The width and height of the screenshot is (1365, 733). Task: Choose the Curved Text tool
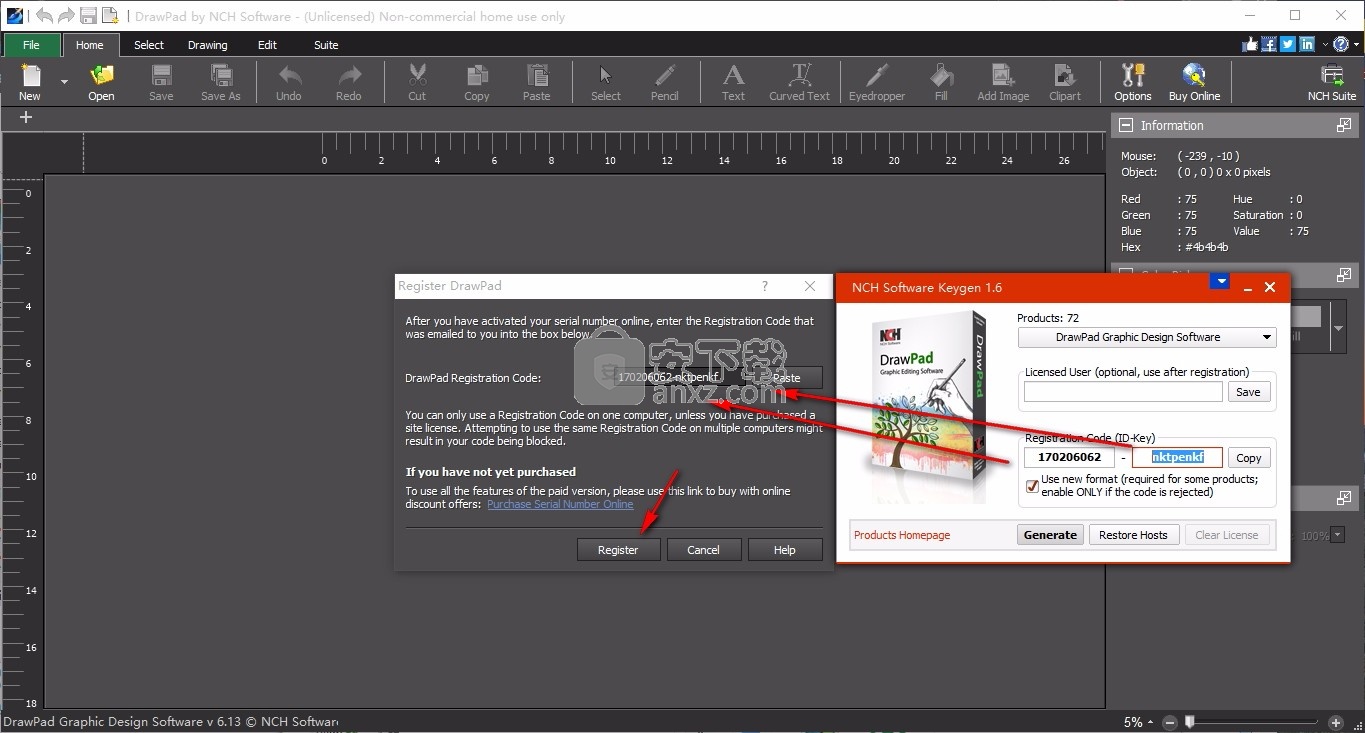coord(800,82)
